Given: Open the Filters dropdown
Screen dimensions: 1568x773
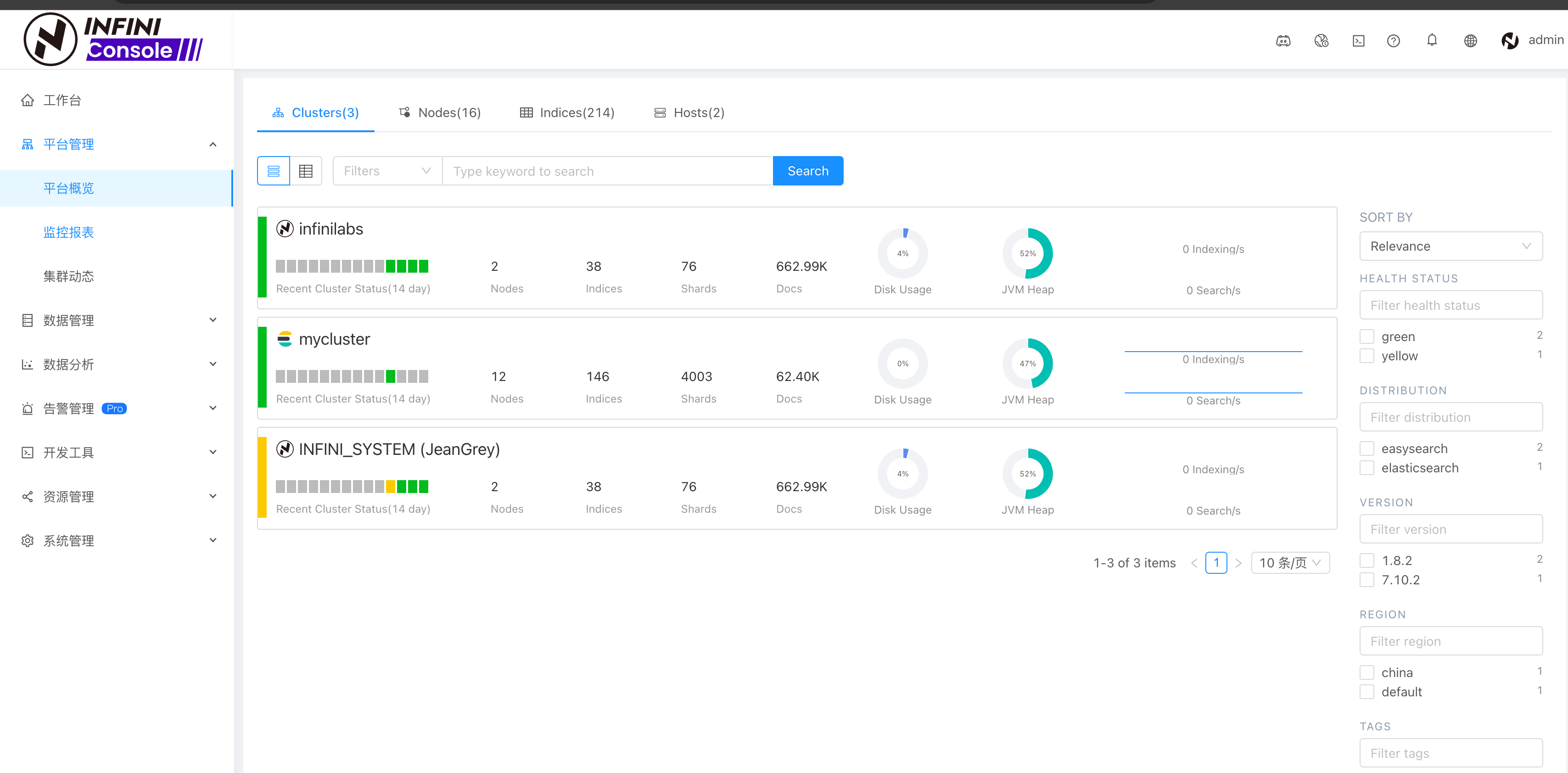Looking at the screenshot, I should [386, 171].
